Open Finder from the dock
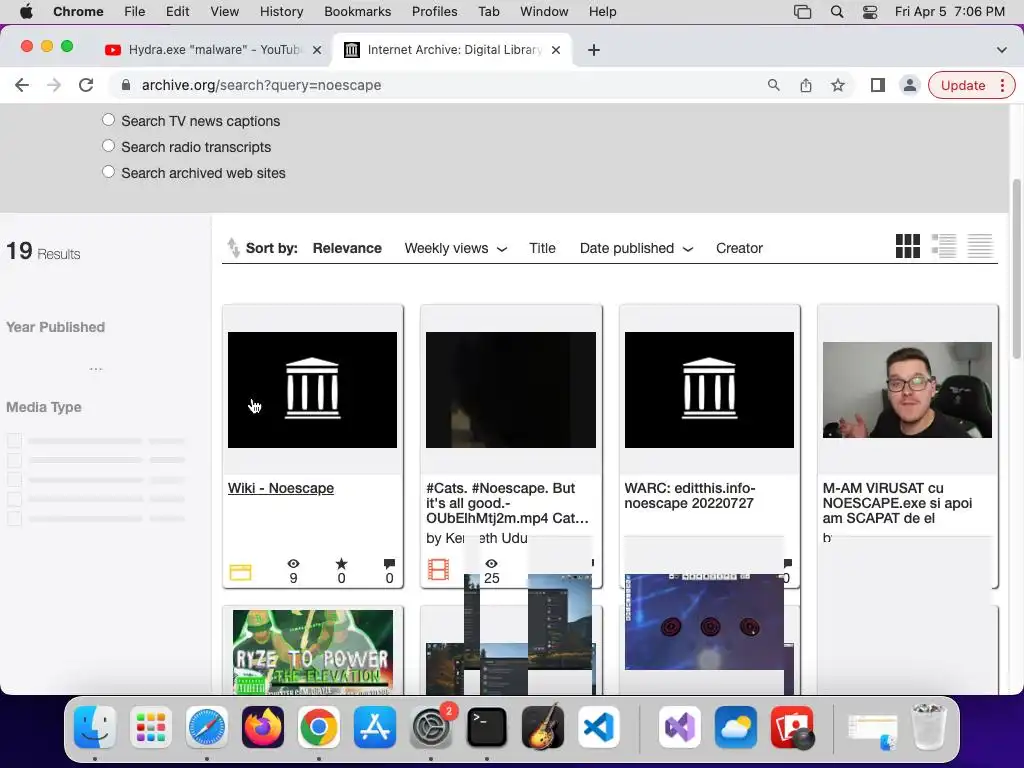 point(95,727)
